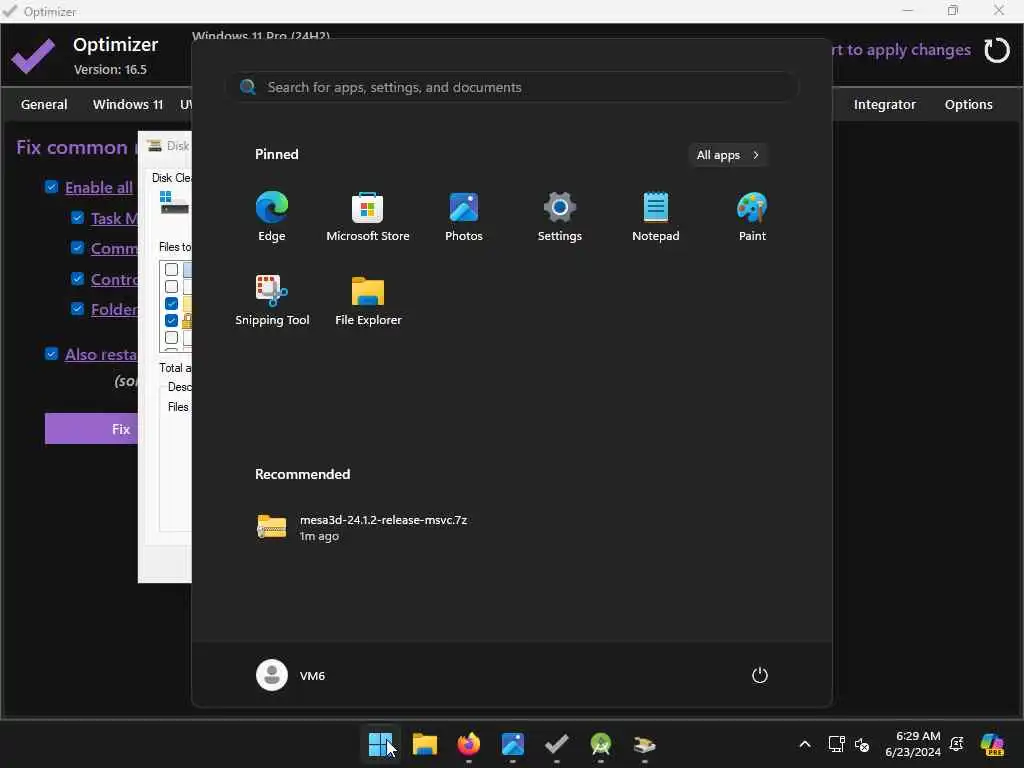Open the Photos app from the taskbar
1024x768 pixels.
click(513, 744)
